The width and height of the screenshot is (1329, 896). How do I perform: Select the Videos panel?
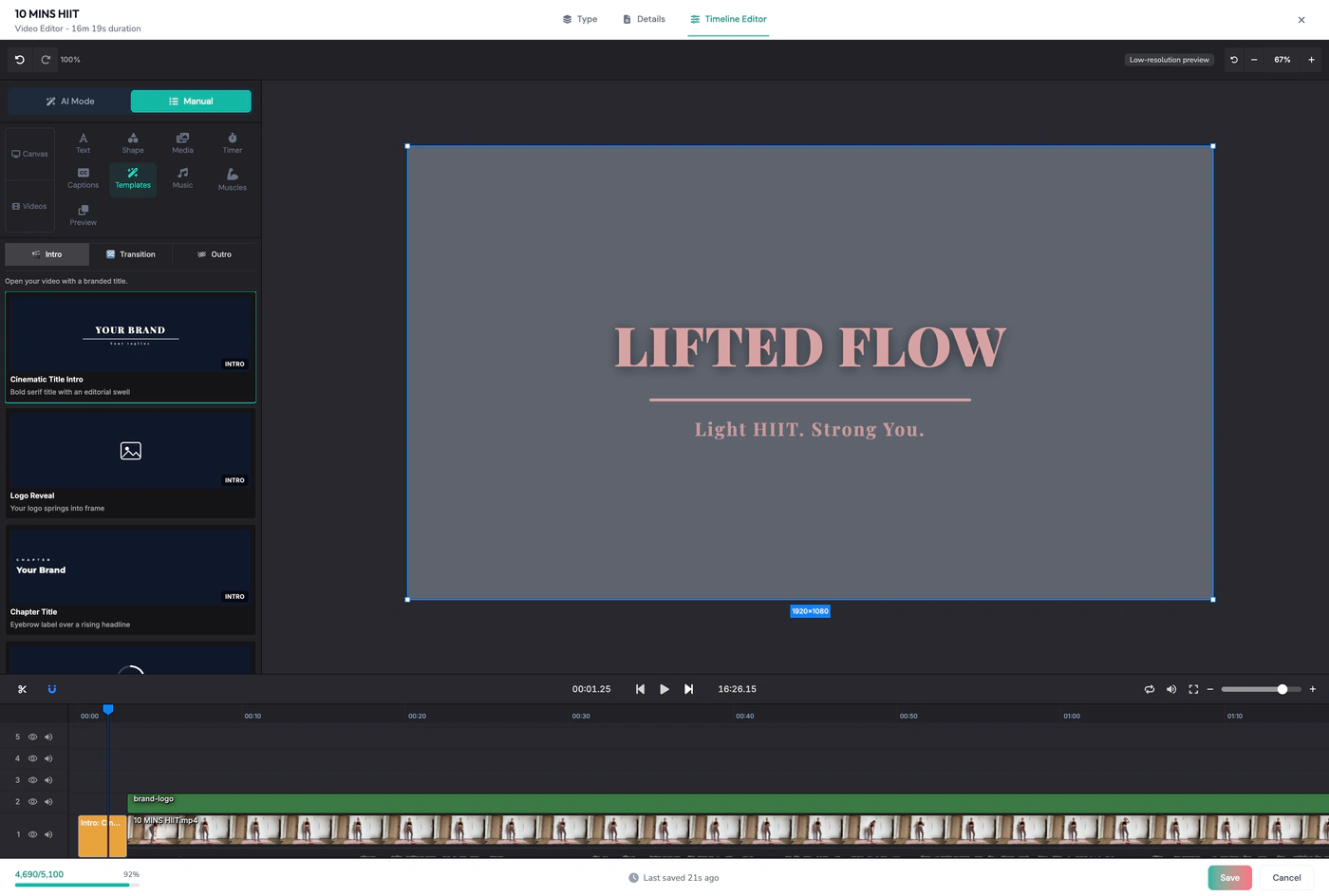point(29,206)
